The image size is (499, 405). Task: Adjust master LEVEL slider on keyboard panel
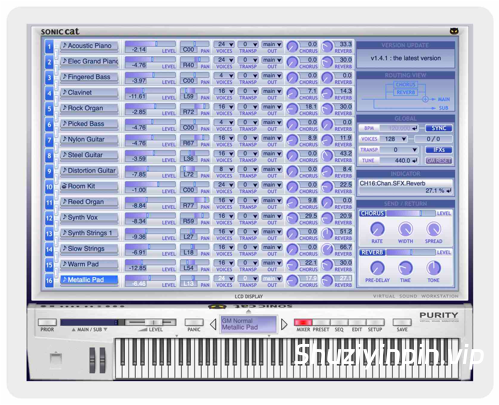click(x=151, y=322)
